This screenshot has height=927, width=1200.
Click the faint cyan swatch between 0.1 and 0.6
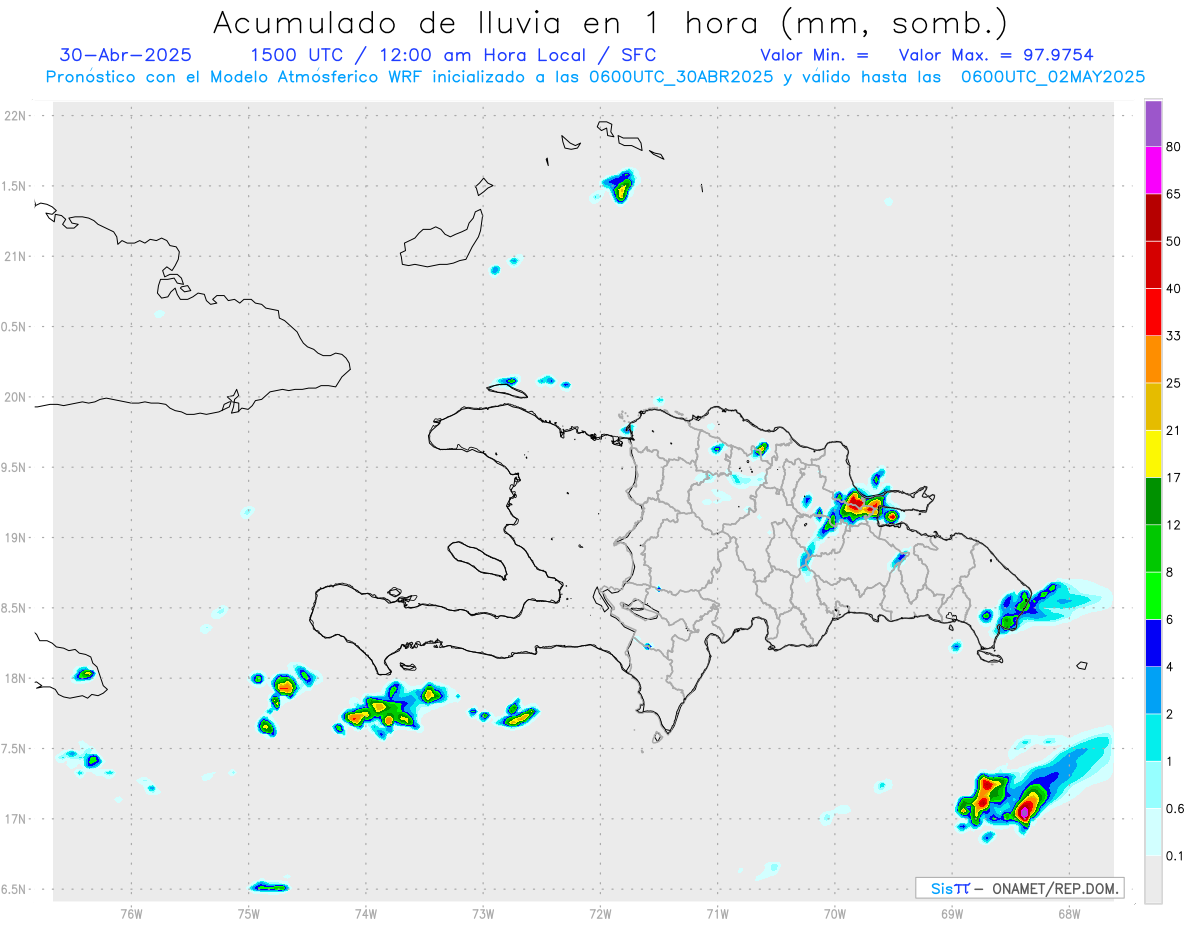pos(1153,832)
